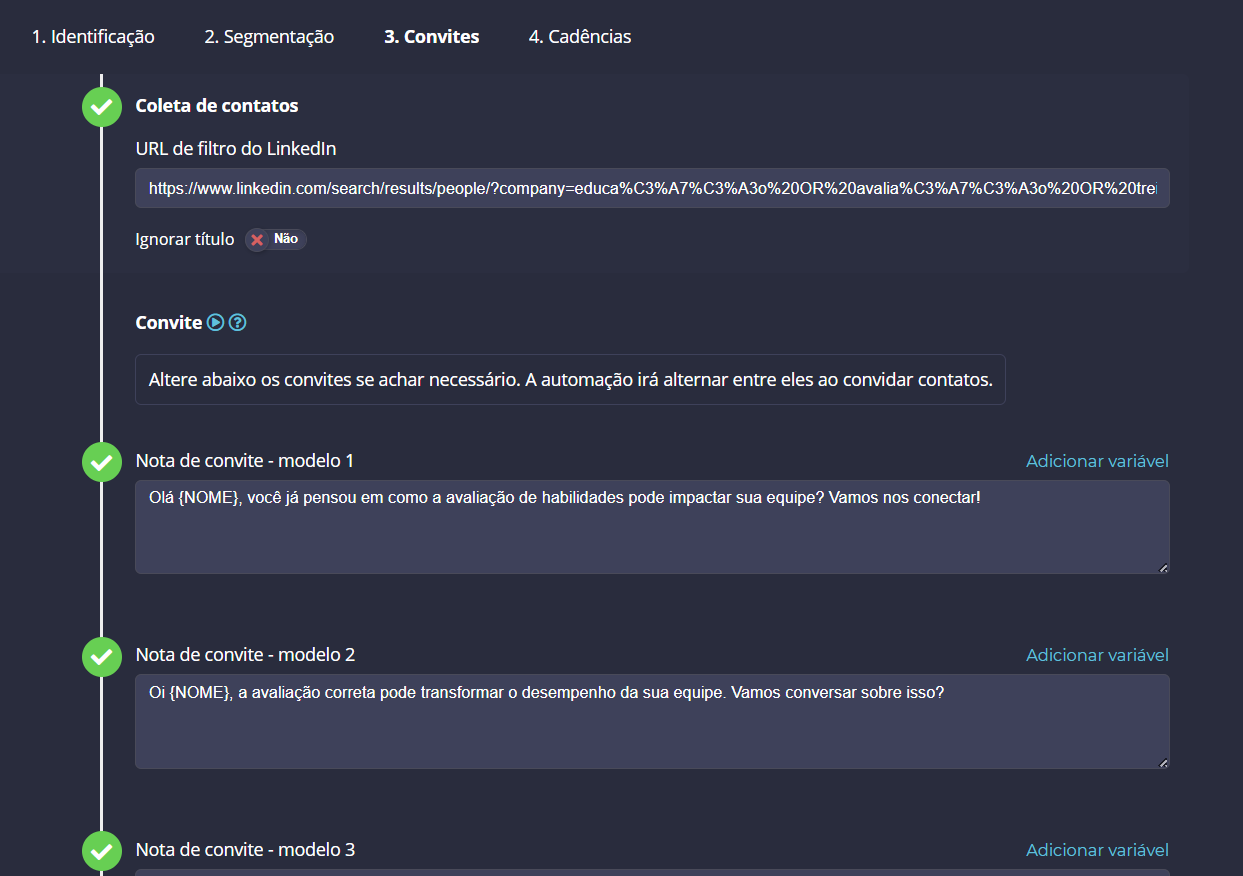Play the Convite tutorial video icon
This screenshot has height=876, width=1243.
click(x=215, y=322)
